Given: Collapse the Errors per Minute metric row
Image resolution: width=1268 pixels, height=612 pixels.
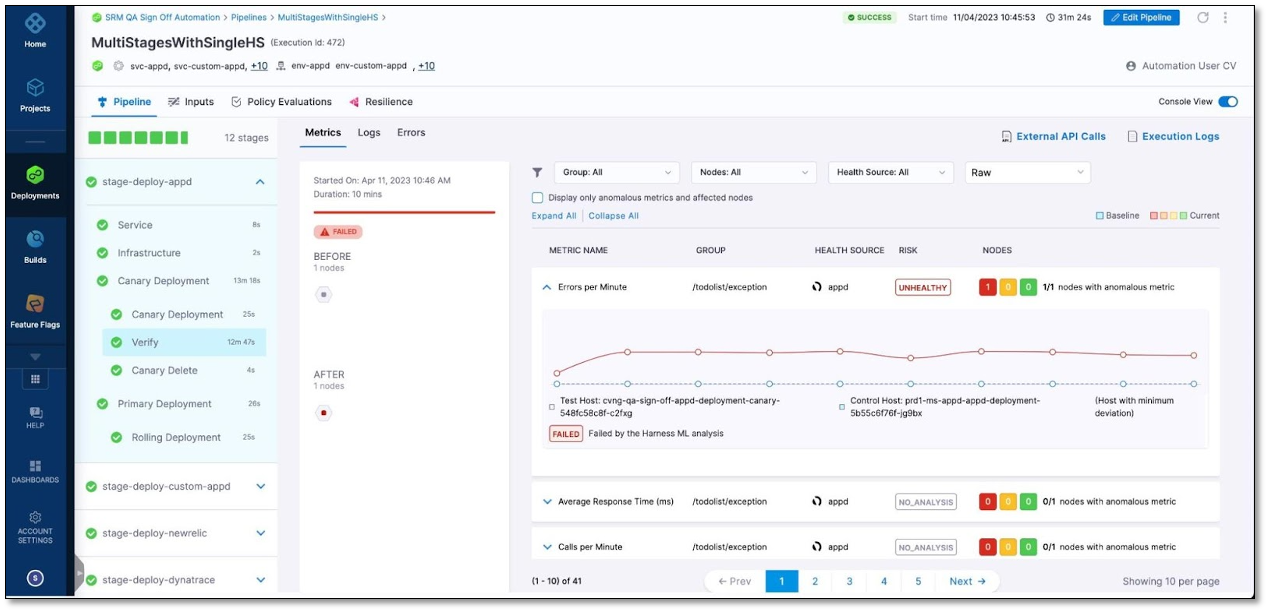Looking at the screenshot, I should tap(546, 287).
